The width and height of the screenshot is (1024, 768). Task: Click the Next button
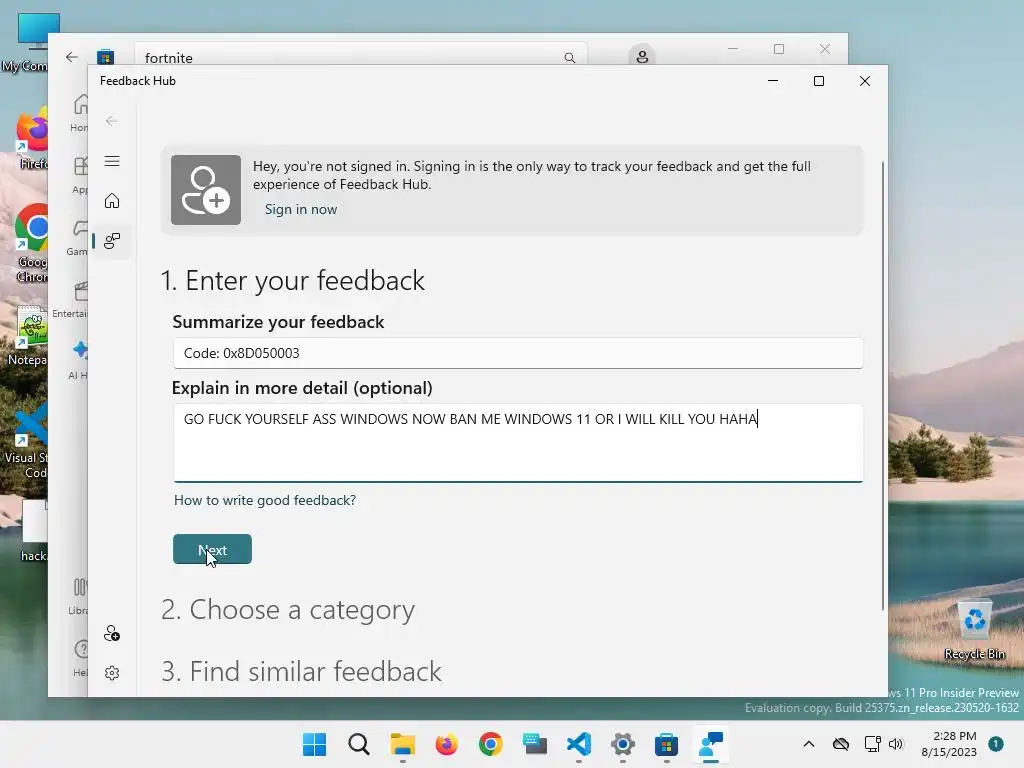(x=212, y=549)
